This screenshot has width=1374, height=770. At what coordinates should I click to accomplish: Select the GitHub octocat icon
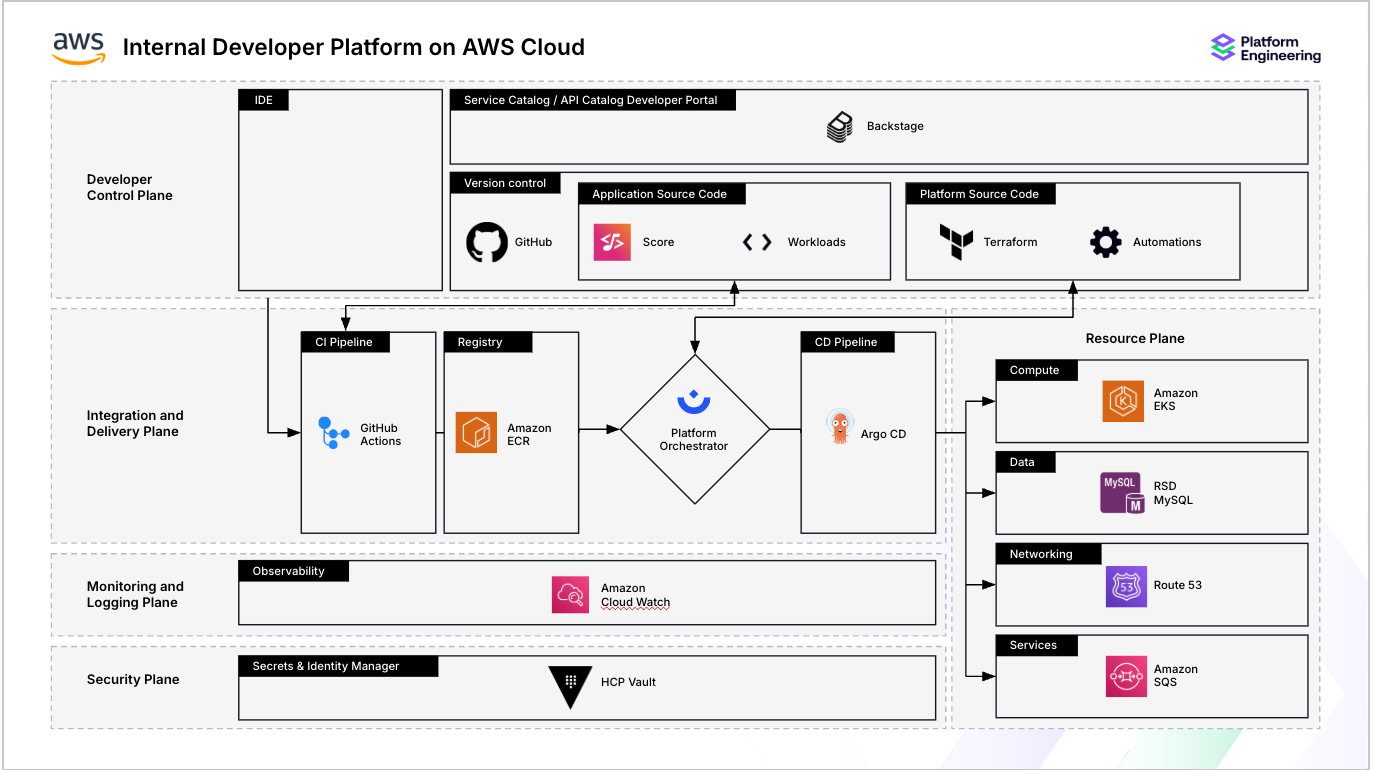tap(487, 242)
